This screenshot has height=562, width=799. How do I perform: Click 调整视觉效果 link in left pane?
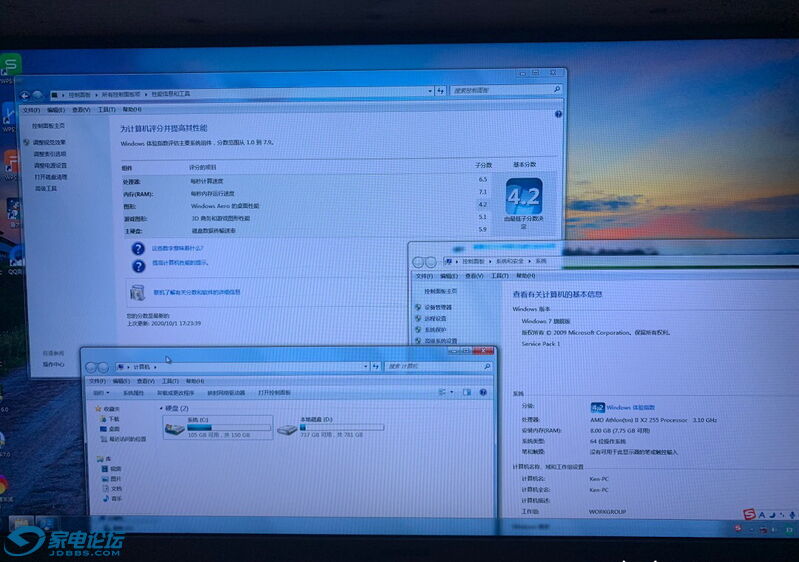[49, 142]
